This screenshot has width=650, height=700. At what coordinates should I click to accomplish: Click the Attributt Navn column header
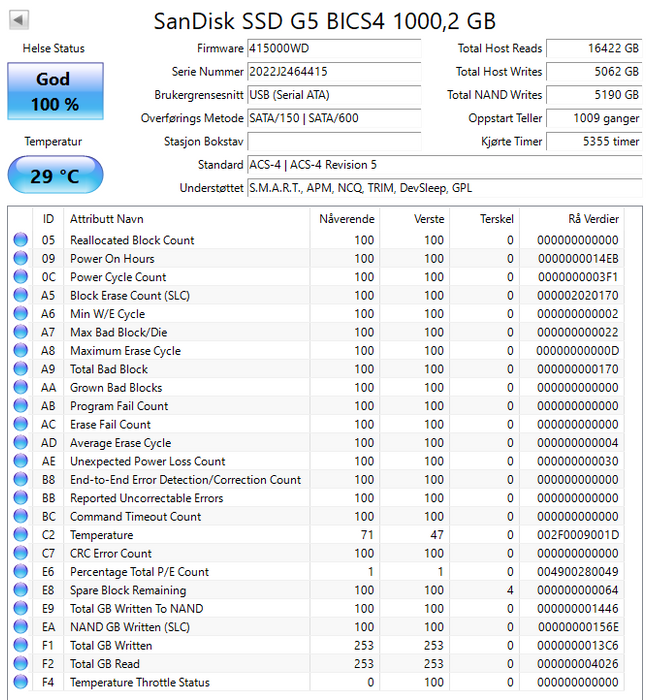[x=107, y=219]
